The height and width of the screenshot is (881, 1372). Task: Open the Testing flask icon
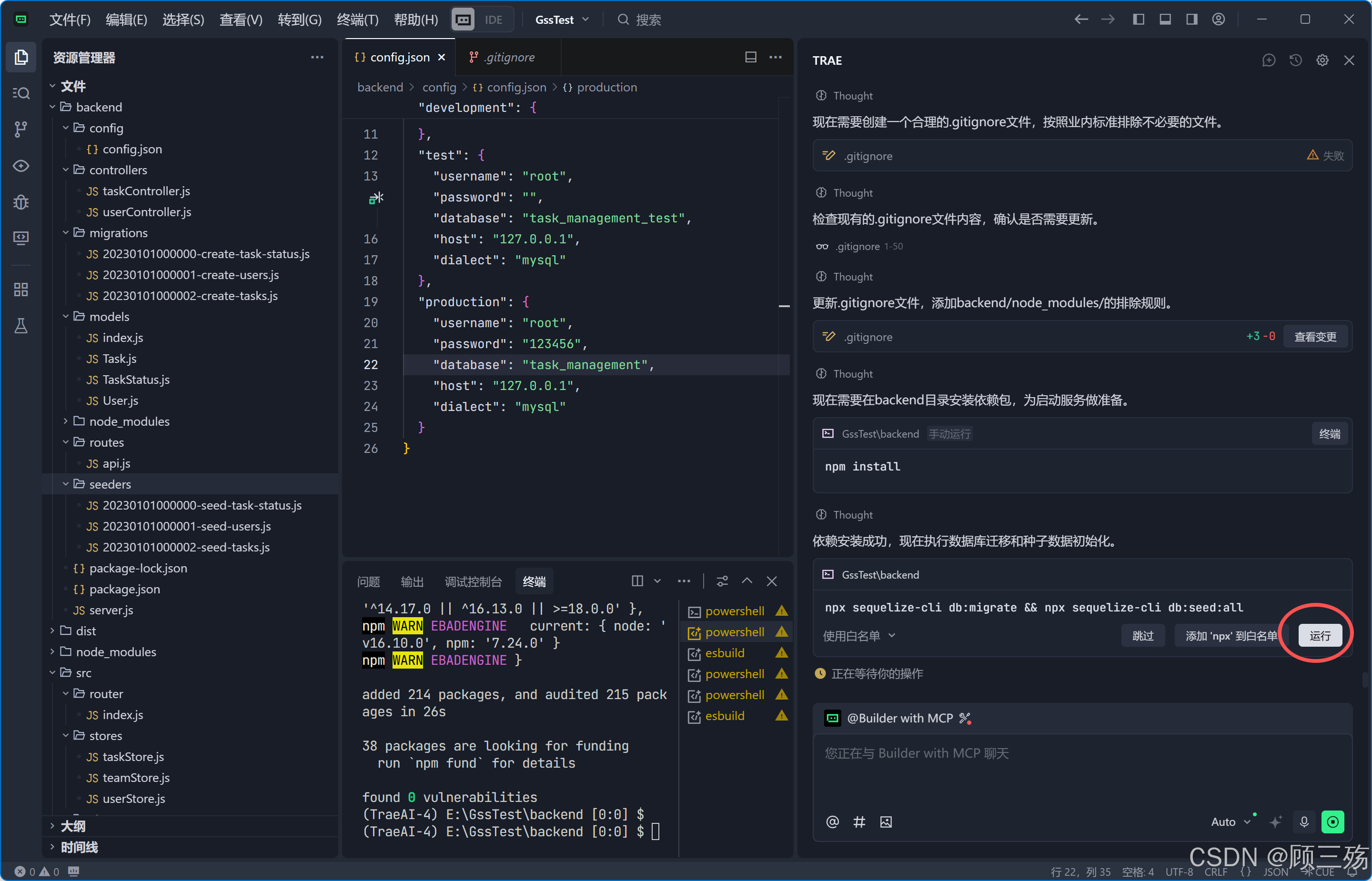coord(21,326)
